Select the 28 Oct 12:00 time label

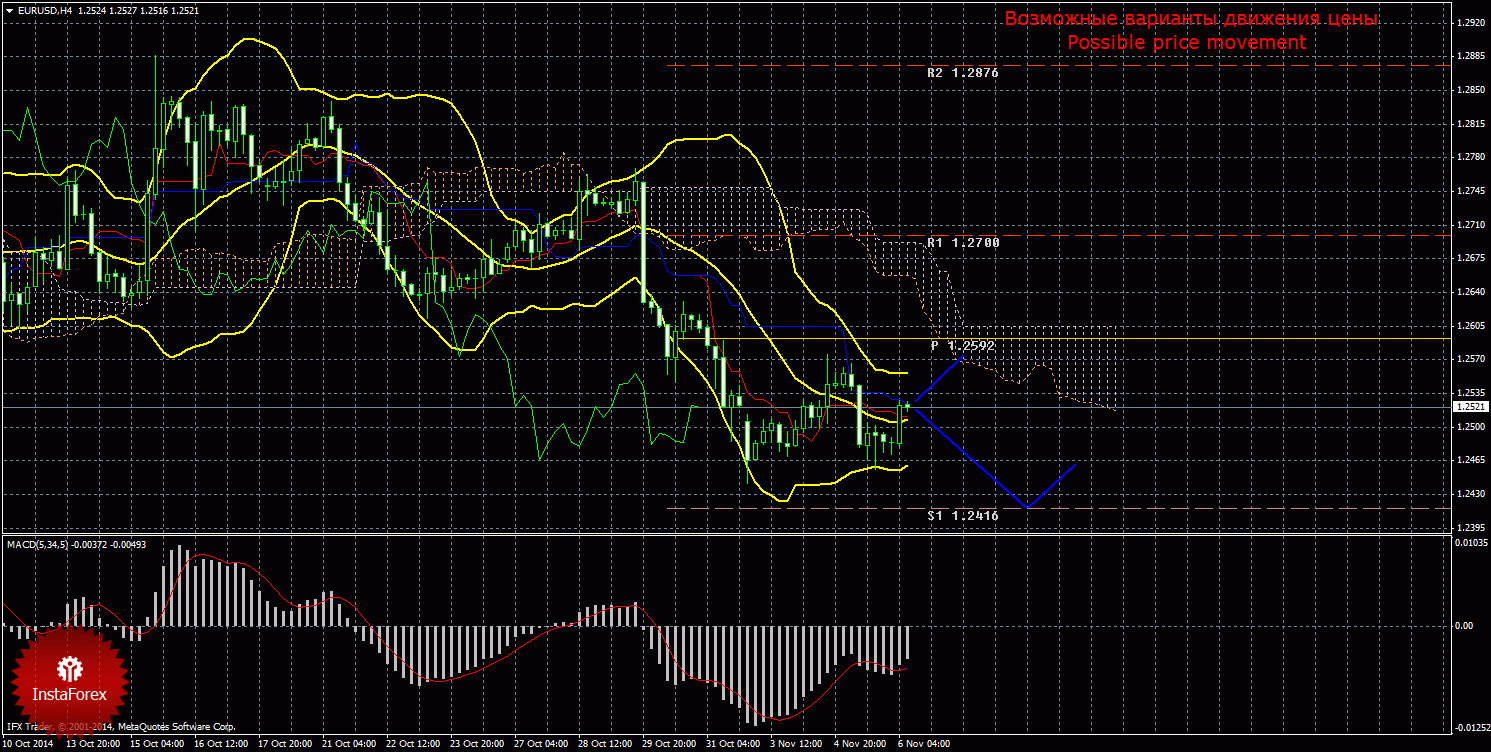(603, 744)
